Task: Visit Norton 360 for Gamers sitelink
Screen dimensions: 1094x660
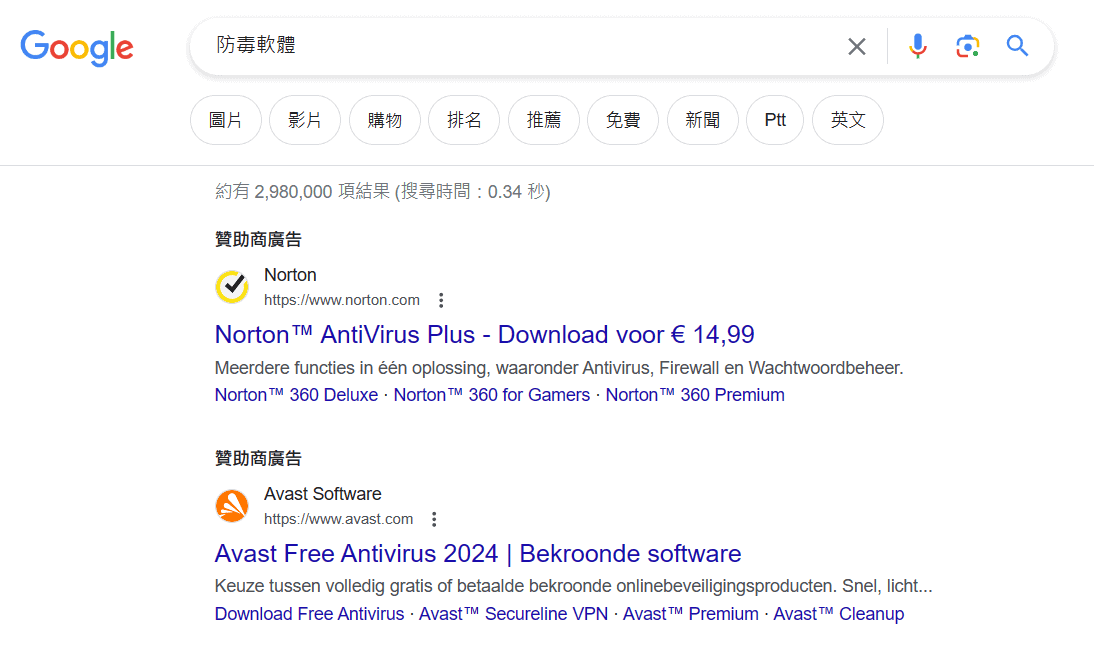Action: tap(492, 395)
